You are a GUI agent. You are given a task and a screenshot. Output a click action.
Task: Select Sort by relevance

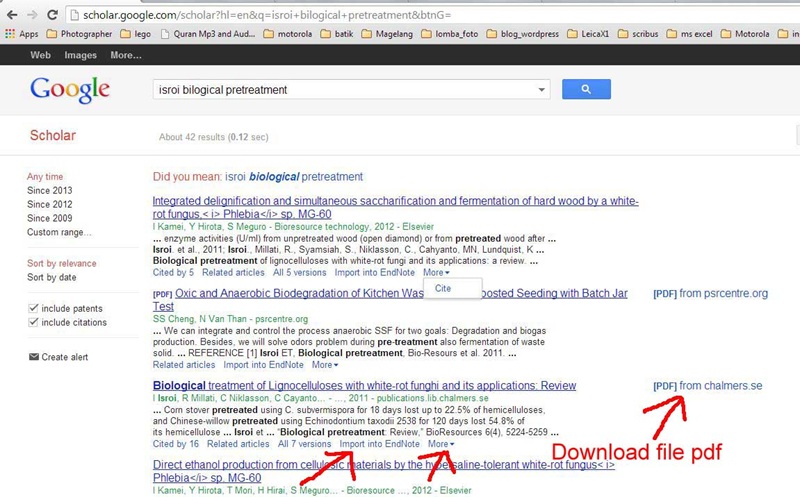[62, 263]
